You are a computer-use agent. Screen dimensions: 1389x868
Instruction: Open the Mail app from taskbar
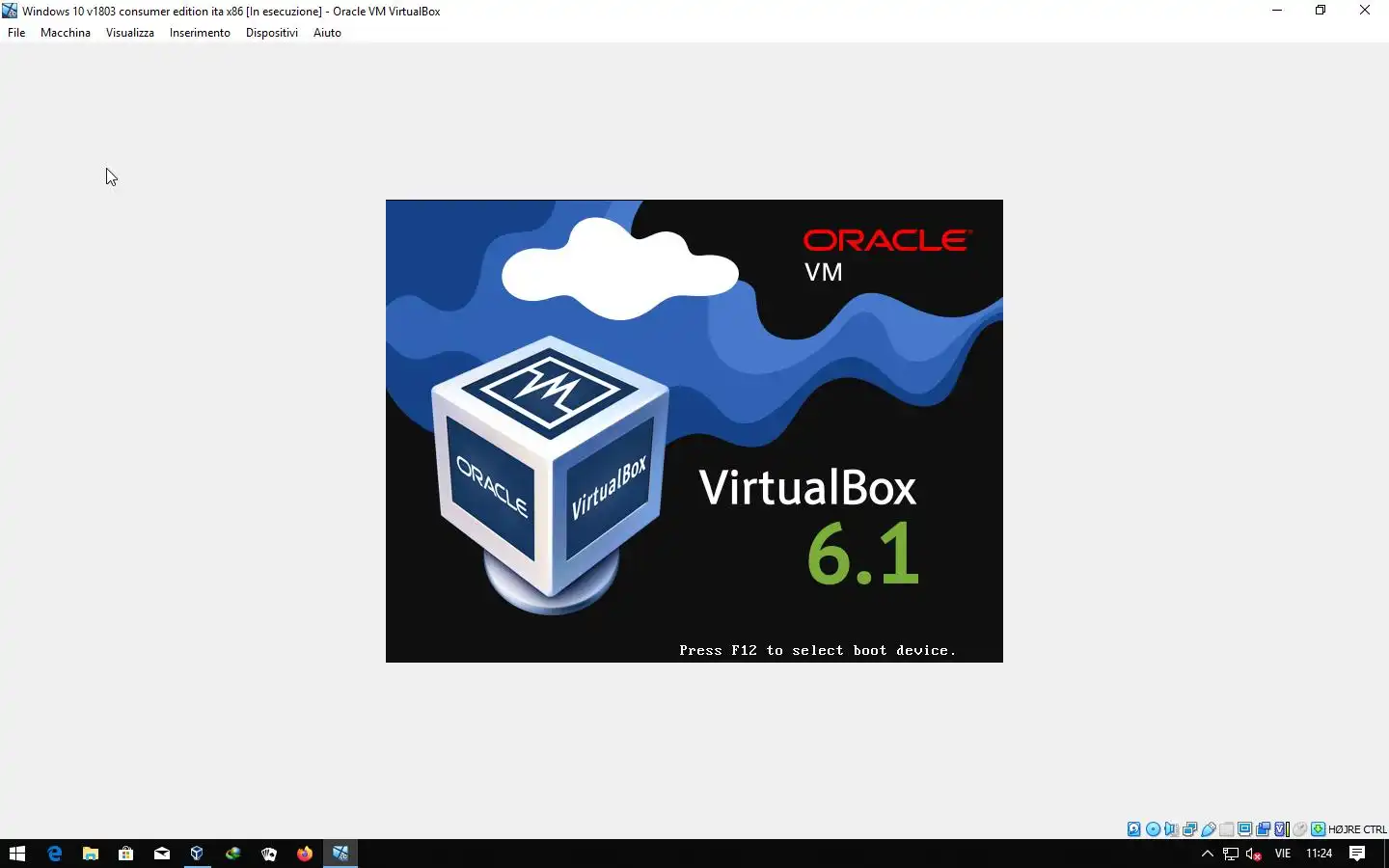click(x=161, y=854)
